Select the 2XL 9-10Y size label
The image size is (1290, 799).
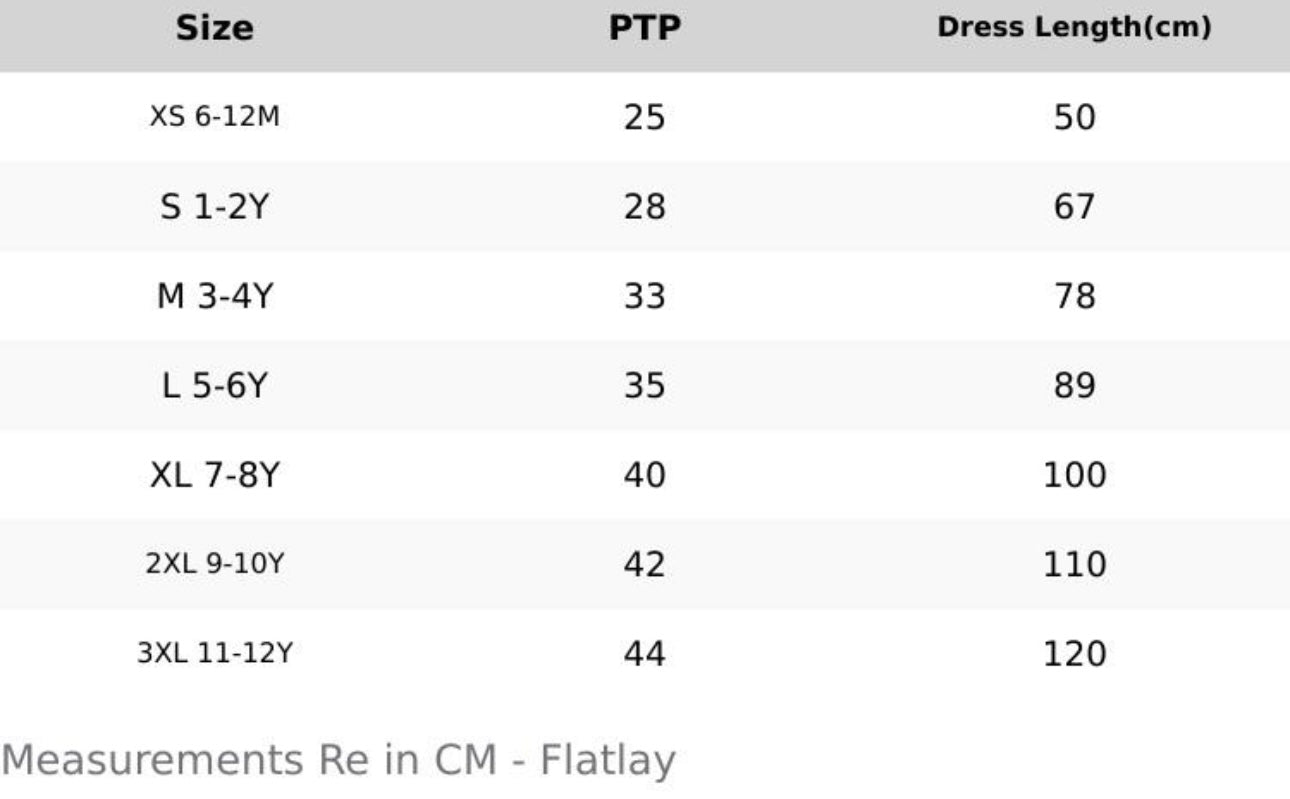pos(215,564)
